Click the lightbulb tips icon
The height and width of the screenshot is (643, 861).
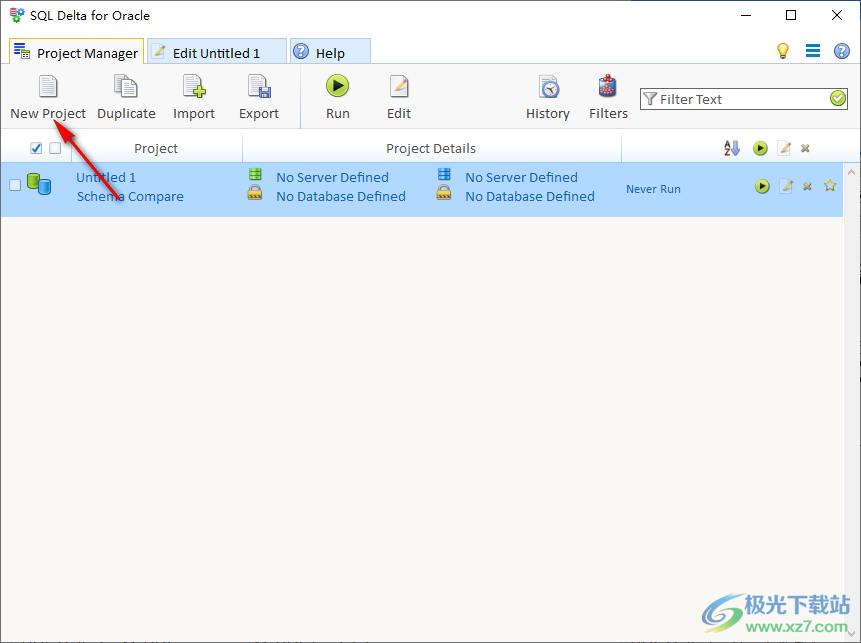tap(782, 51)
